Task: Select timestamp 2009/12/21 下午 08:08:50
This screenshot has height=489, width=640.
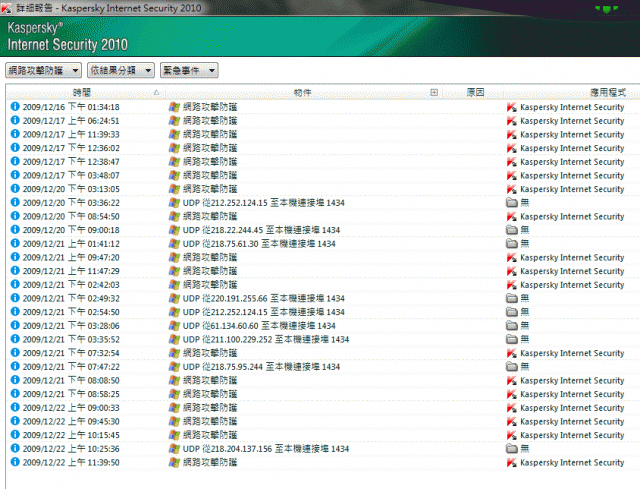Action: [71, 380]
